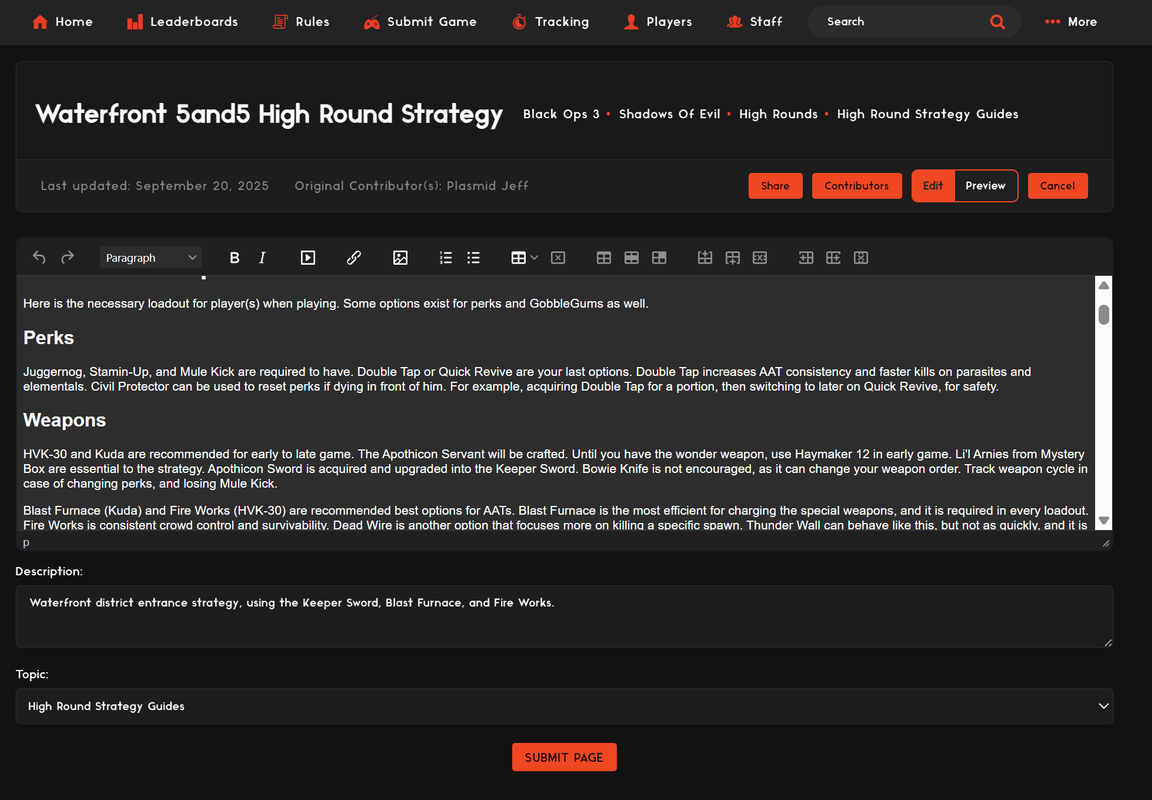
Task: Open table row properties icon
Action: tap(631, 258)
